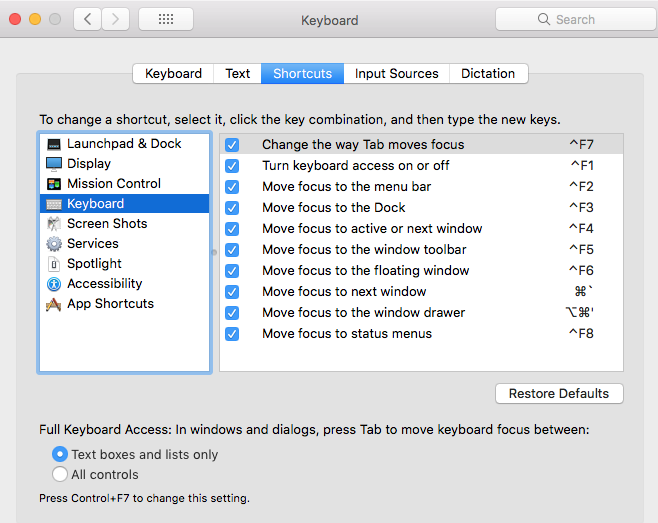658x523 pixels.
Task: Select the Display category icon
Action: (x=54, y=164)
